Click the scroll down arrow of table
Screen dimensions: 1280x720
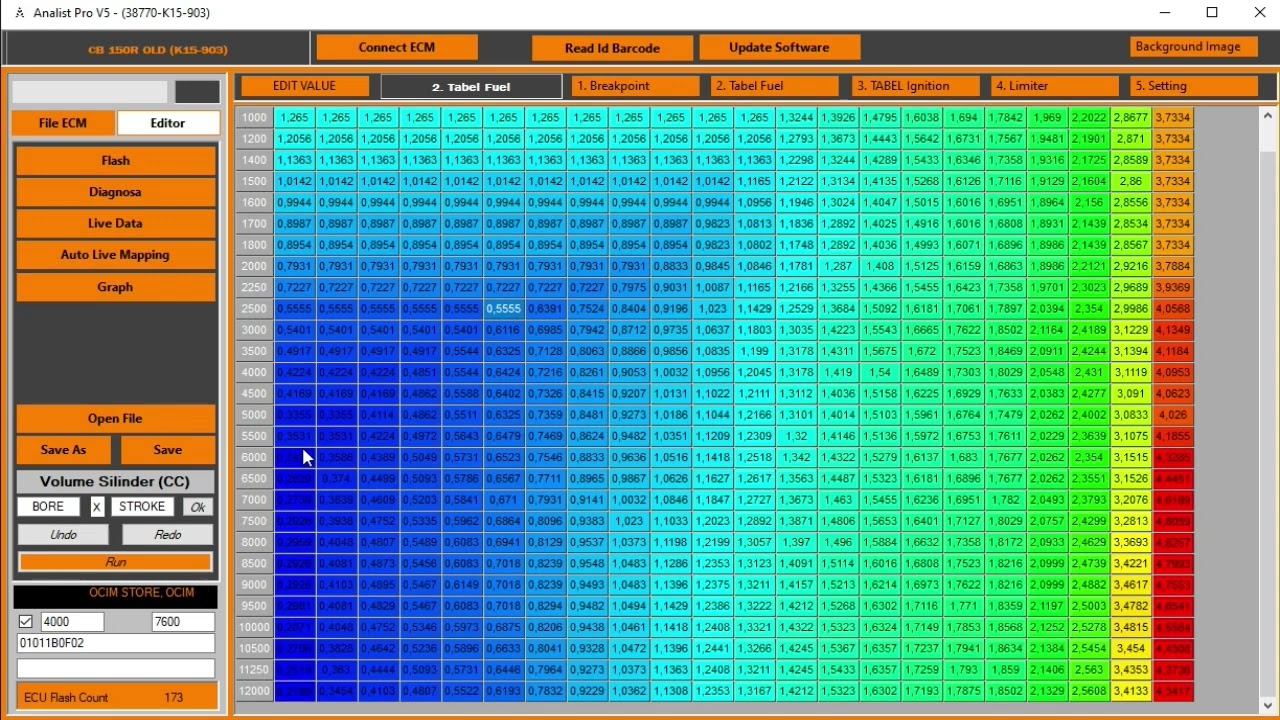(1267, 706)
